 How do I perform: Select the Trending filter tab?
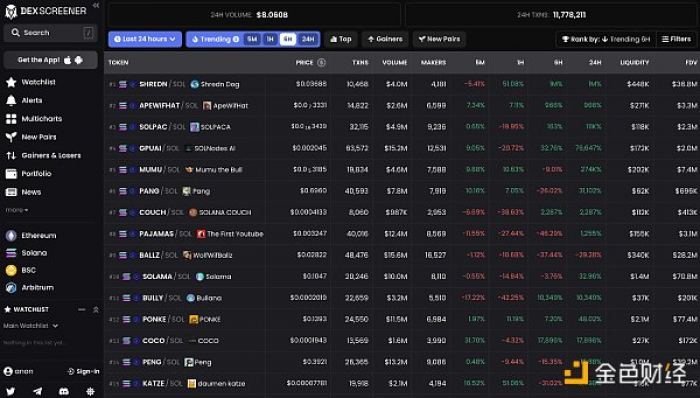(x=215, y=39)
